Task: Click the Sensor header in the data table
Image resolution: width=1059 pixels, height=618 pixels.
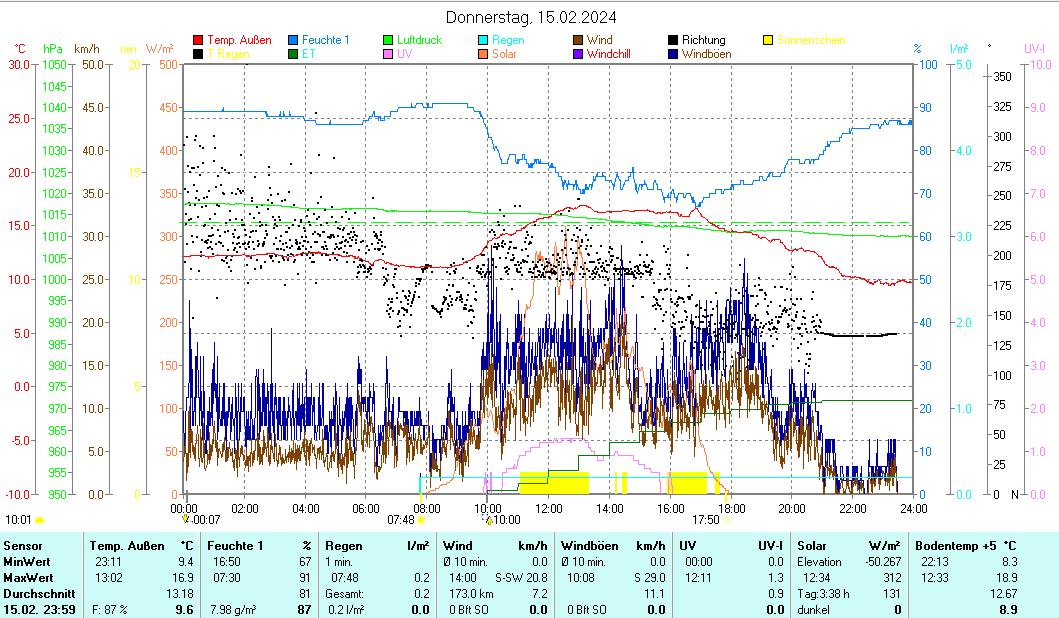Action: [22, 545]
